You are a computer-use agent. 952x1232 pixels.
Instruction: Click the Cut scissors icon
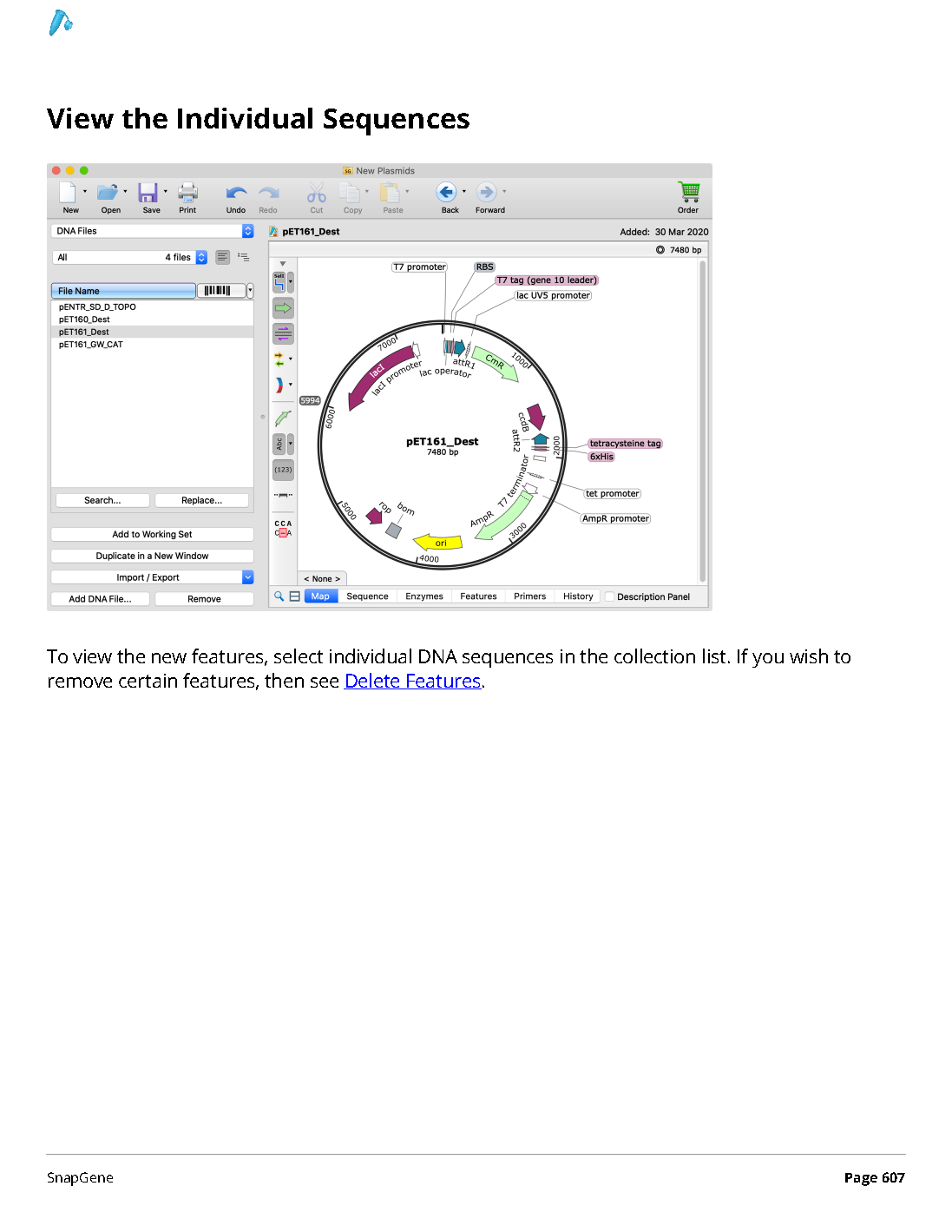coord(317,192)
